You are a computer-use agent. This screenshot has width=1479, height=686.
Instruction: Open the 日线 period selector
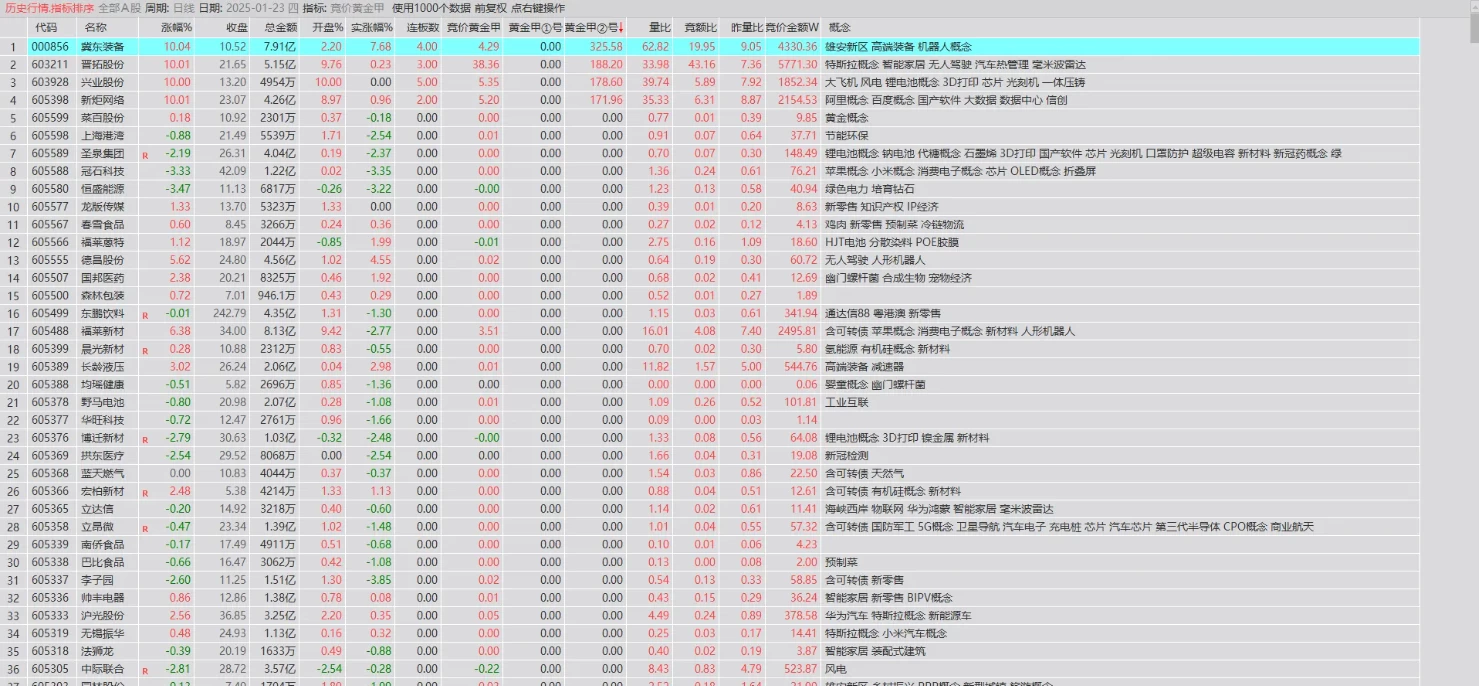point(184,7)
